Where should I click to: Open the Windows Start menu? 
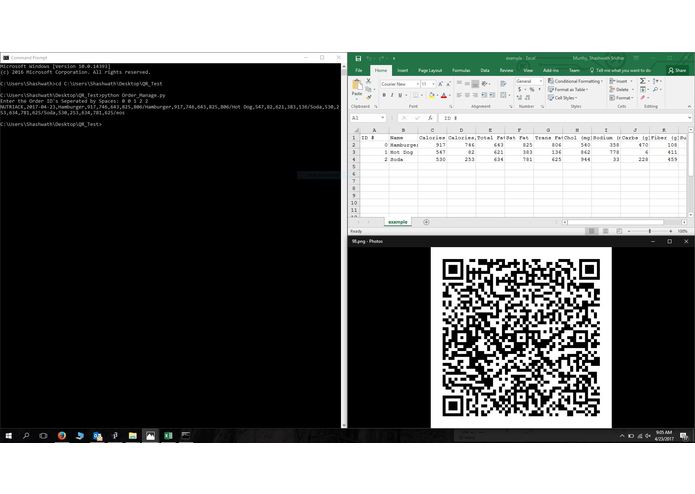[x=8, y=436]
